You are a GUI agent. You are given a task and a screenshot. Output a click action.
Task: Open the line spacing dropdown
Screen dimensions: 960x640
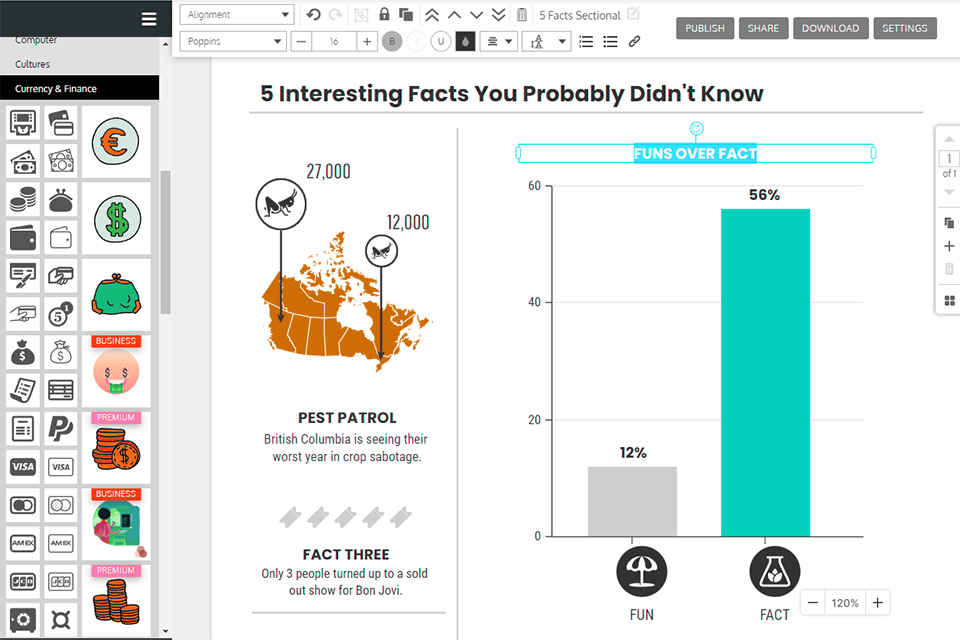point(547,42)
